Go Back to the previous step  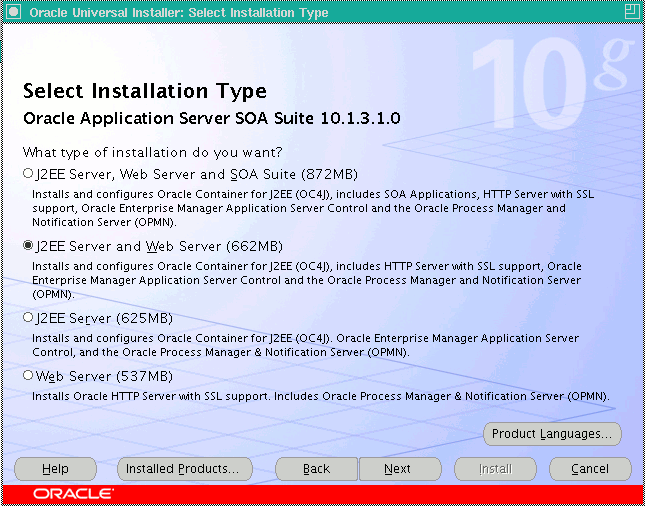(316, 469)
